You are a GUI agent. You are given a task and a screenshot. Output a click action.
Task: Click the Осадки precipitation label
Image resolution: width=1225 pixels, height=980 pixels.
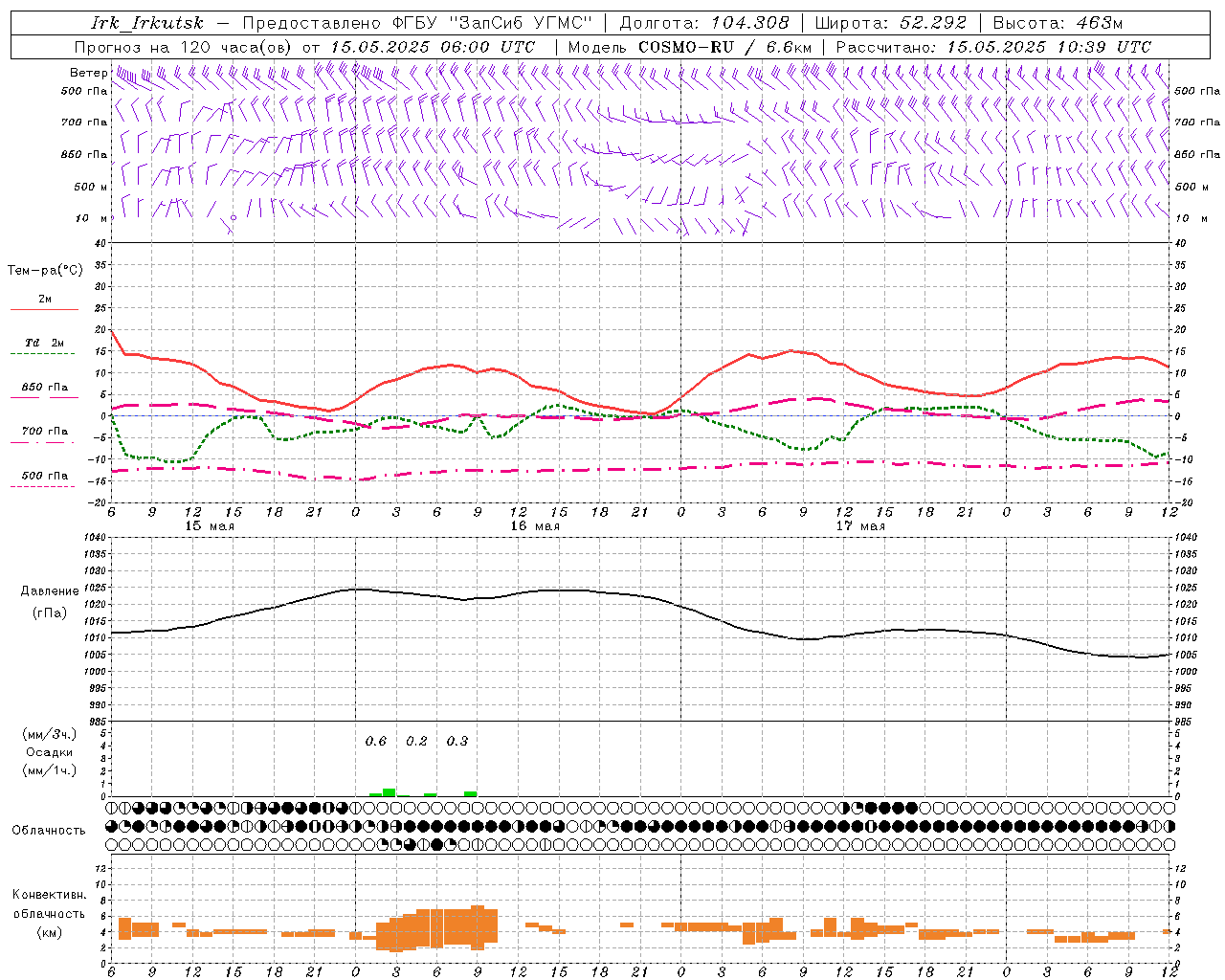click(x=50, y=752)
